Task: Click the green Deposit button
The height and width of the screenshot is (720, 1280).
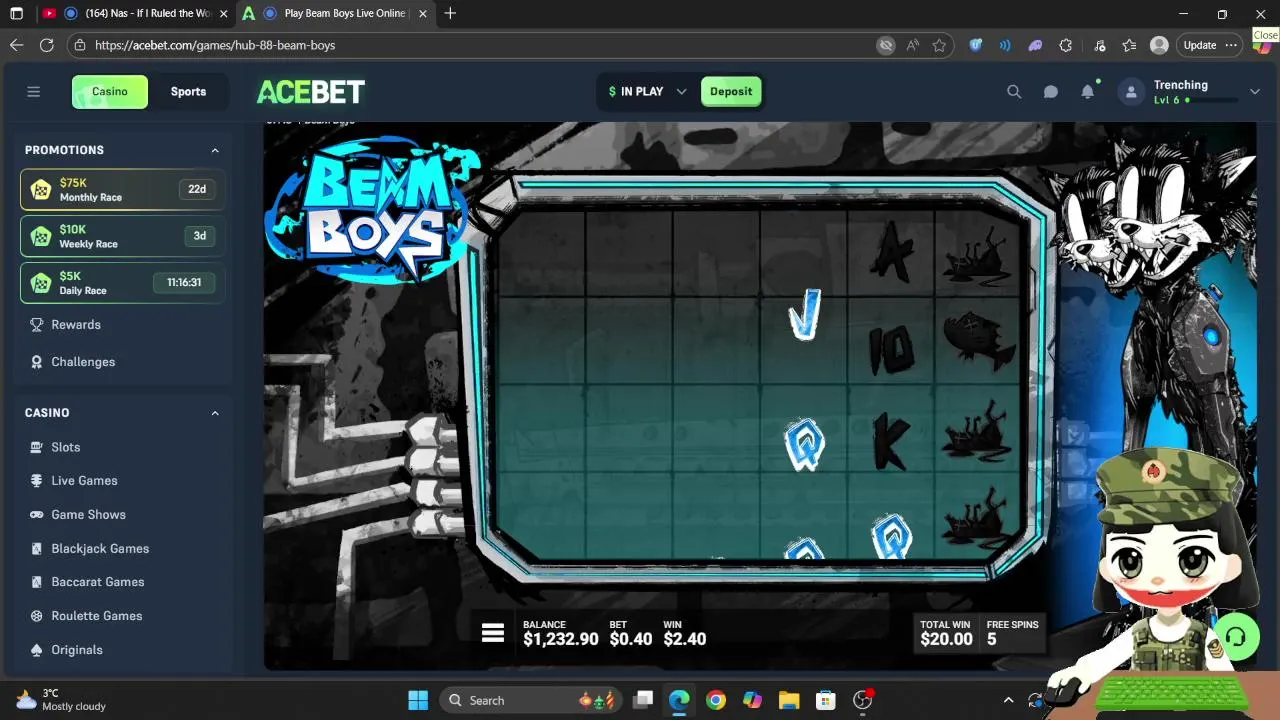Action: [731, 92]
